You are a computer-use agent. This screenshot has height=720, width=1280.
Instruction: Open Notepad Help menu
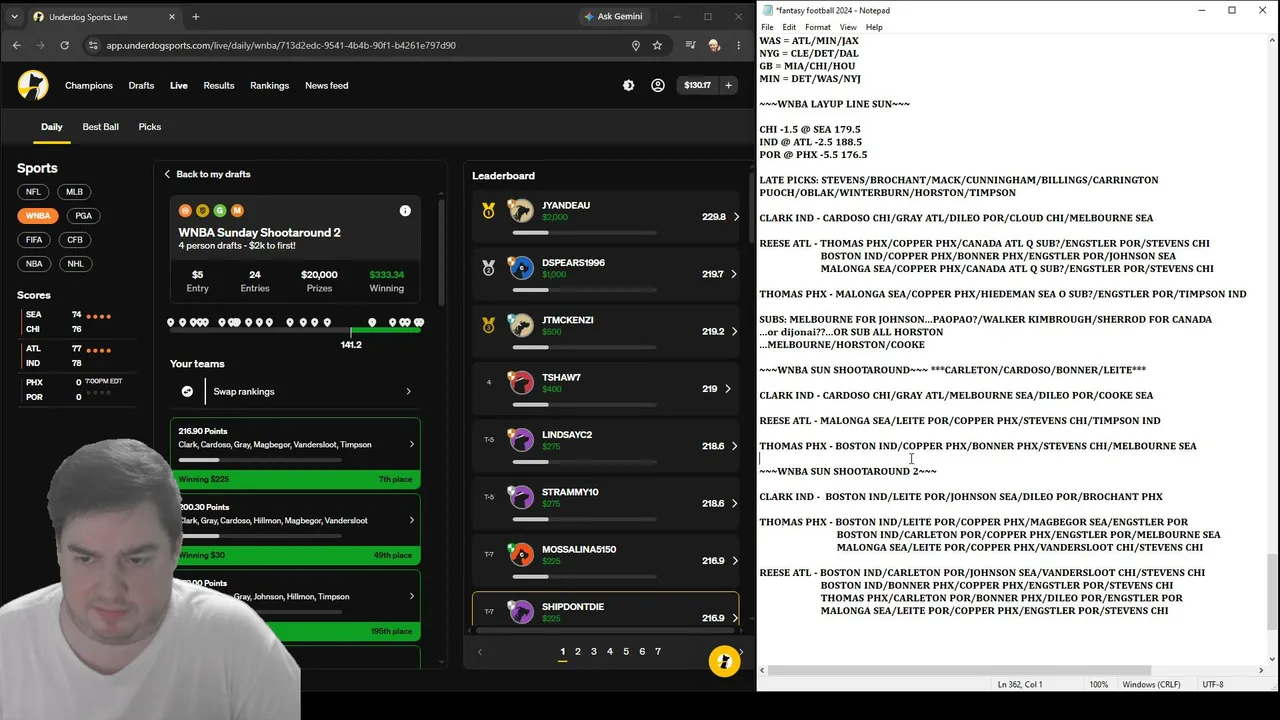pyautogui.click(x=874, y=27)
